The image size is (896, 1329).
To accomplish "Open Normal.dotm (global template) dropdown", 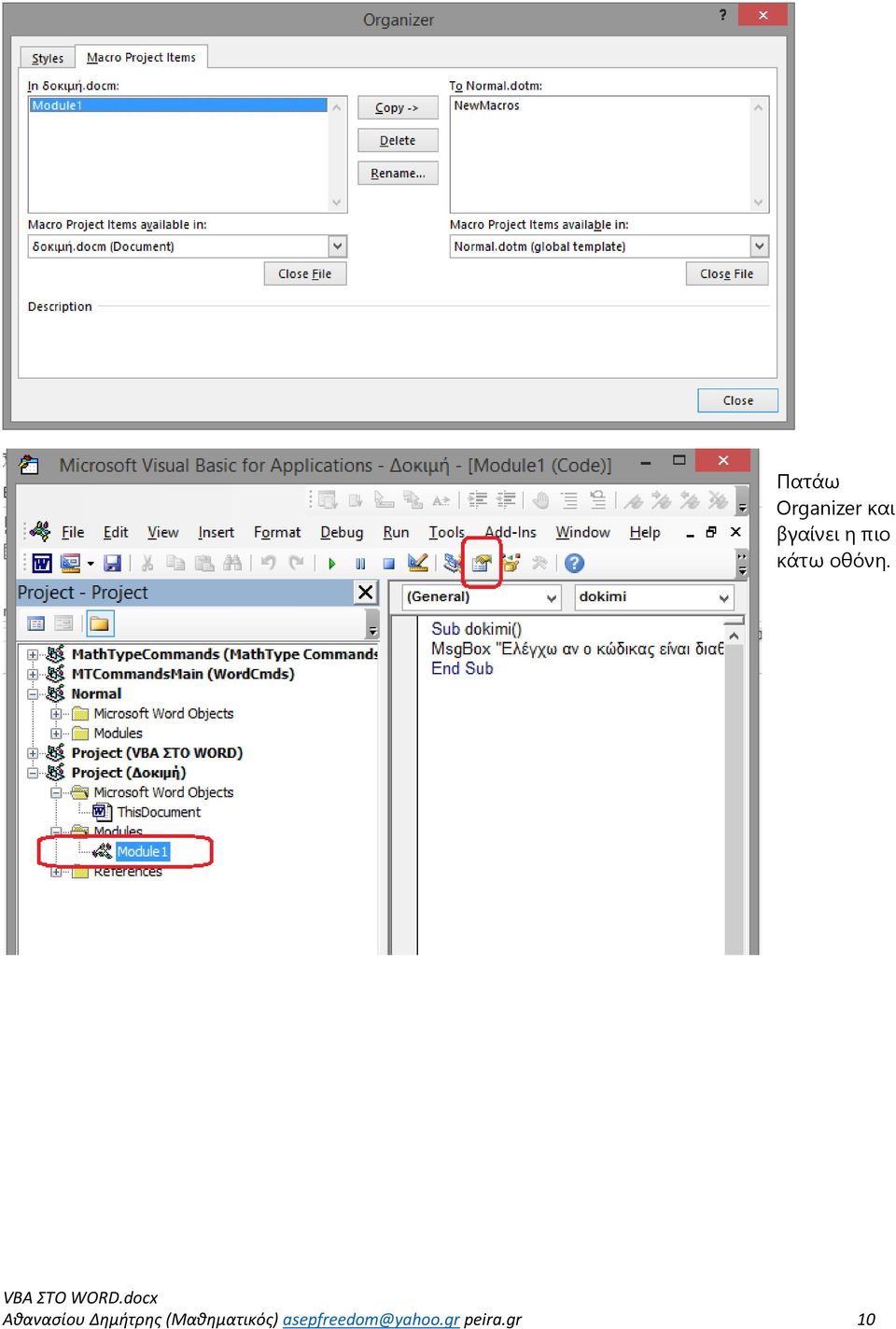I will click(759, 246).
